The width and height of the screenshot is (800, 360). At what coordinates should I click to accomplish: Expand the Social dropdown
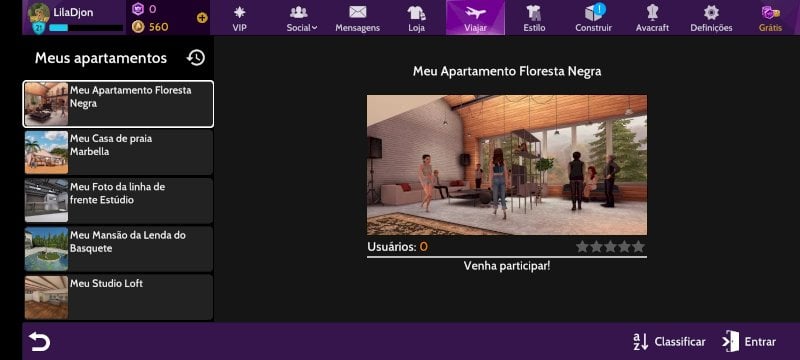302,18
